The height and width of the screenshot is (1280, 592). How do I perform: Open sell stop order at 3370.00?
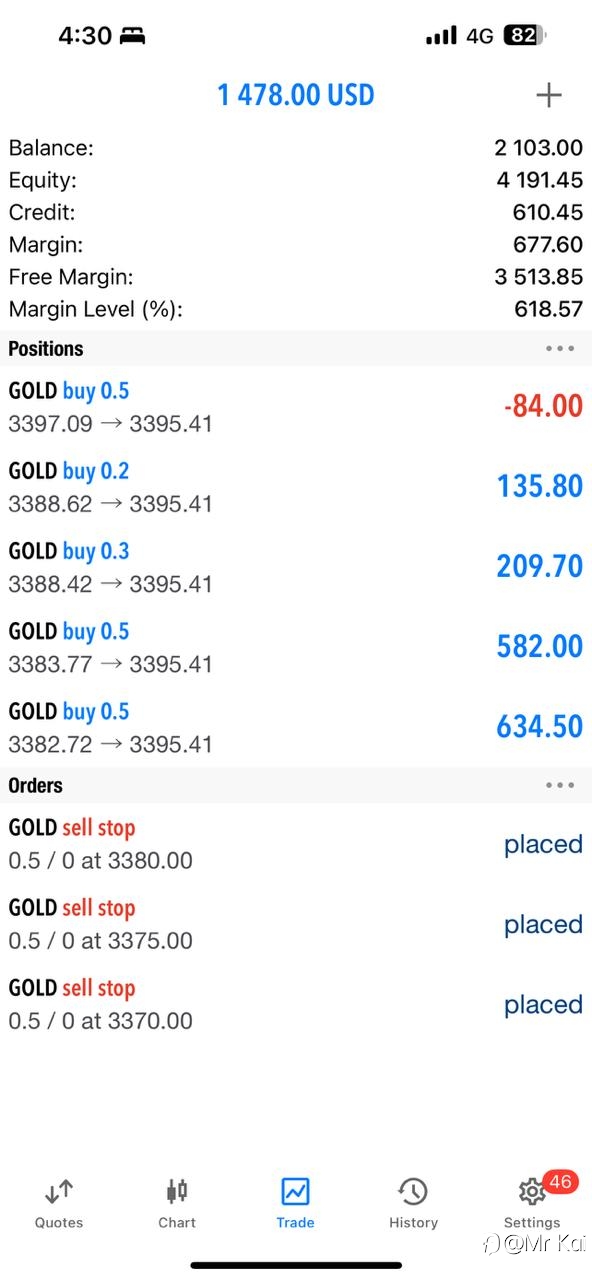point(296,1003)
